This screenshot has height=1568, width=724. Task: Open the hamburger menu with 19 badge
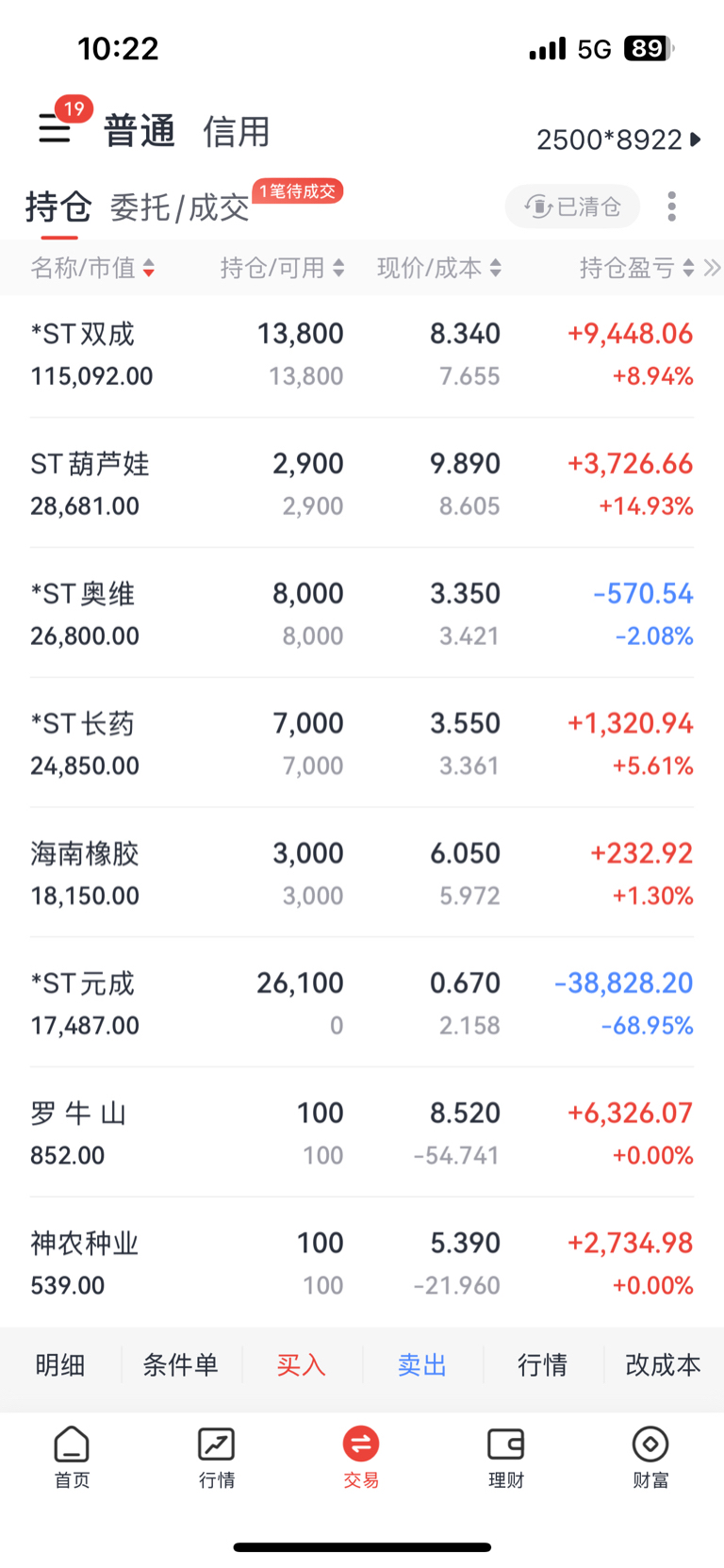55,128
